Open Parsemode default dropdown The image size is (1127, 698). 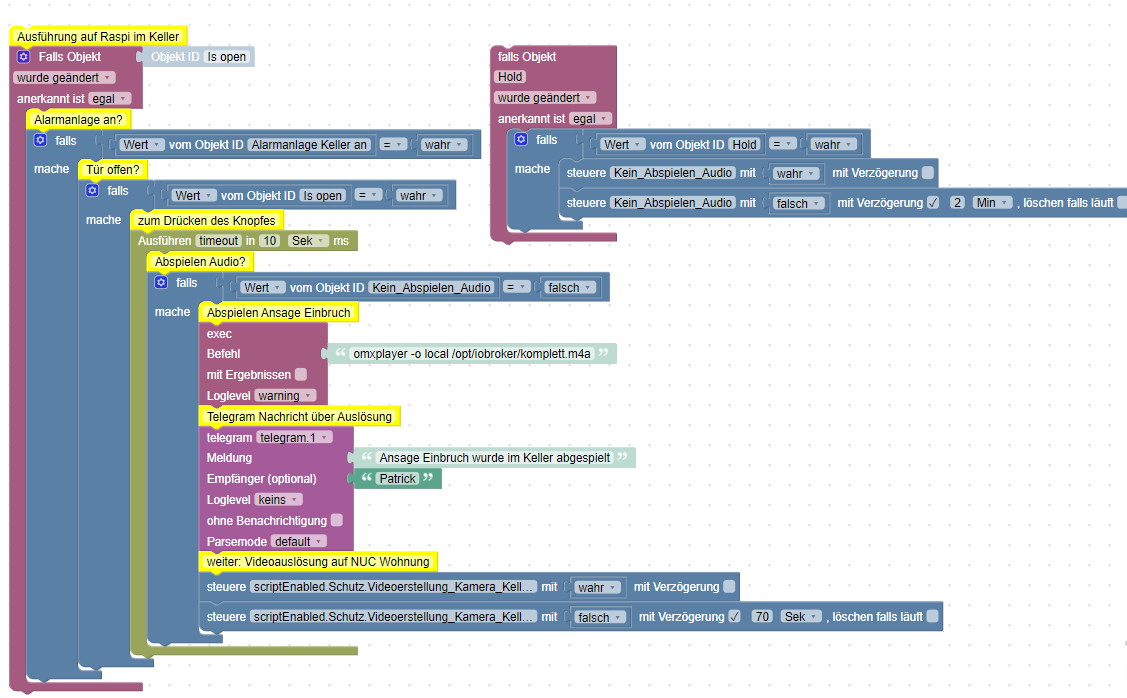299,541
